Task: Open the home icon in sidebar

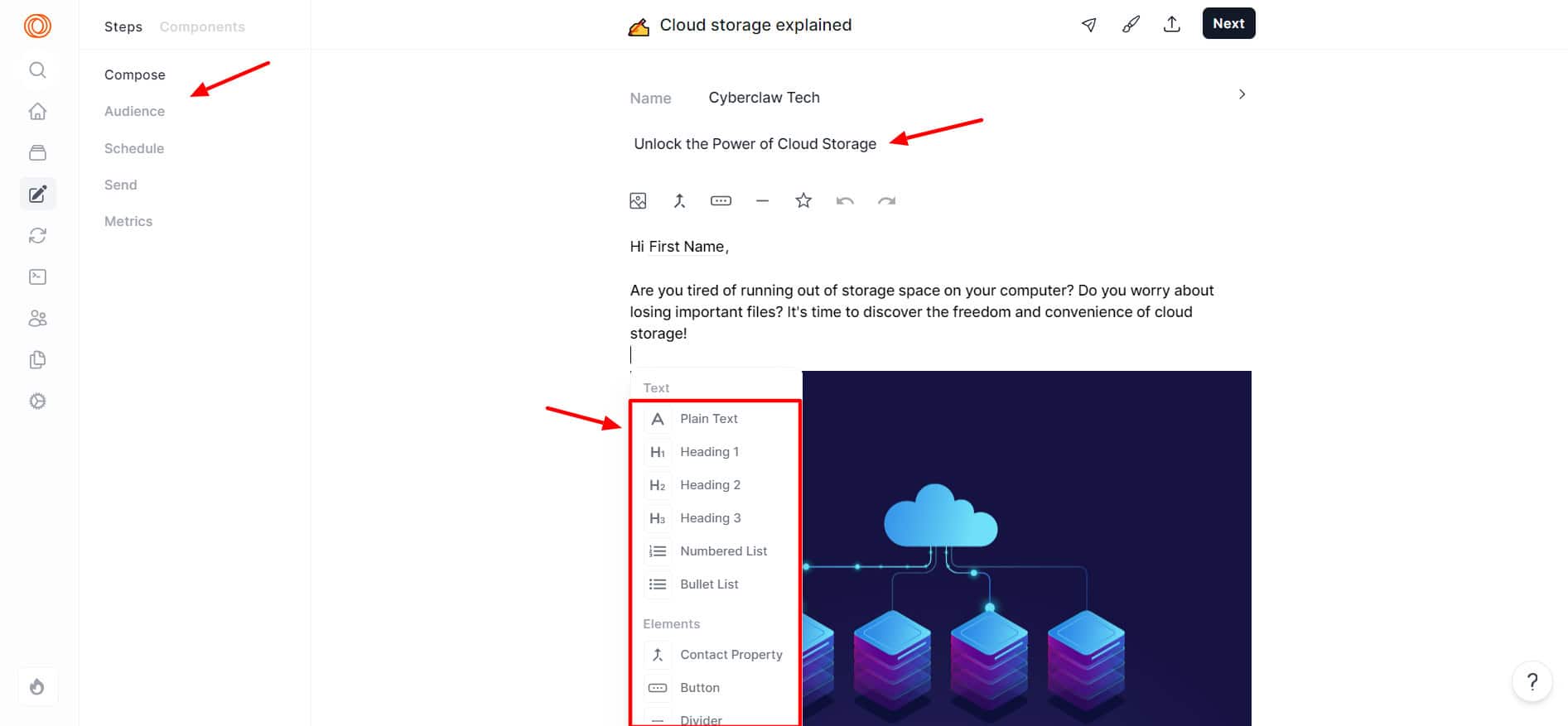Action: point(37,112)
